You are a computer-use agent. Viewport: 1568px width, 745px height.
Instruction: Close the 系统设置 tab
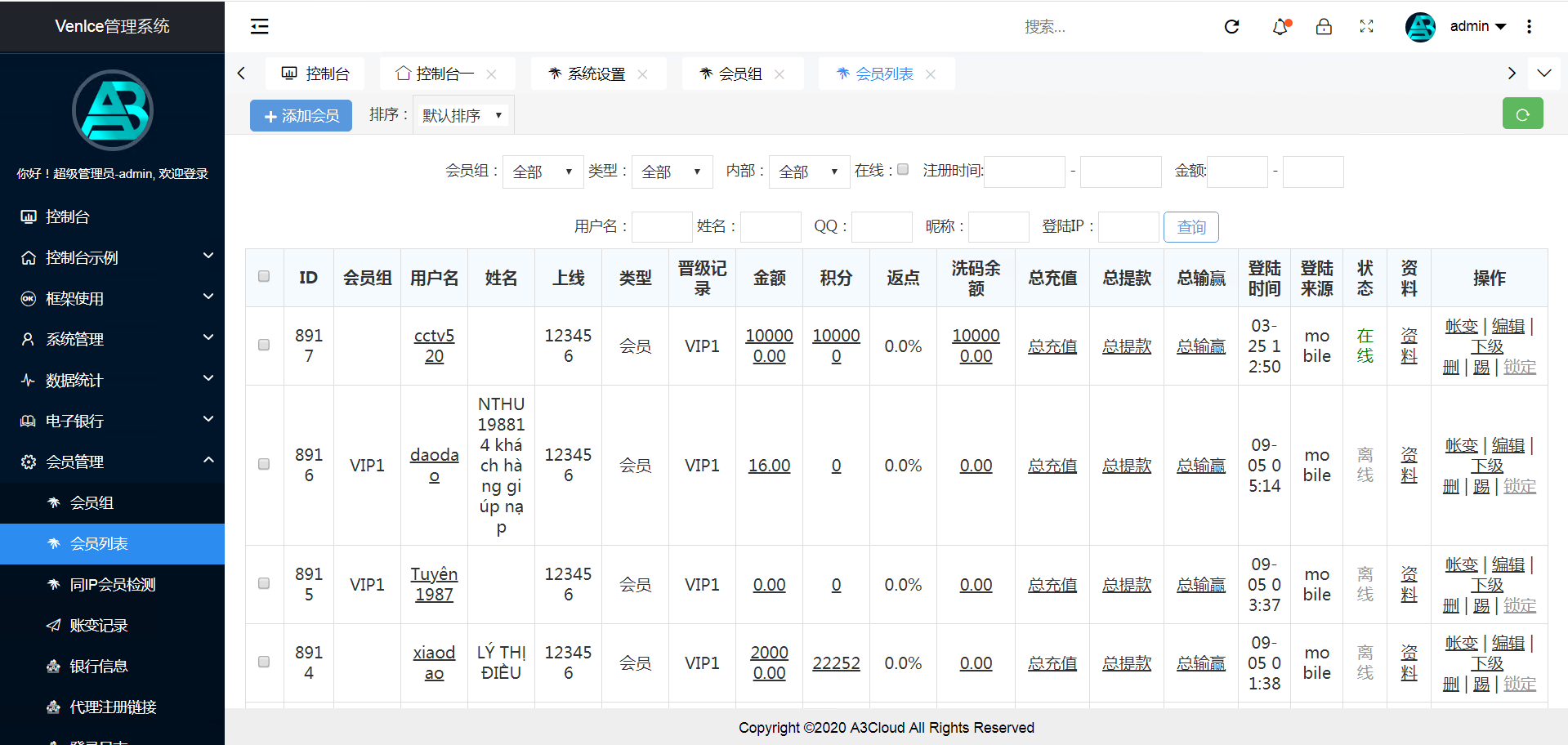(x=642, y=74)
